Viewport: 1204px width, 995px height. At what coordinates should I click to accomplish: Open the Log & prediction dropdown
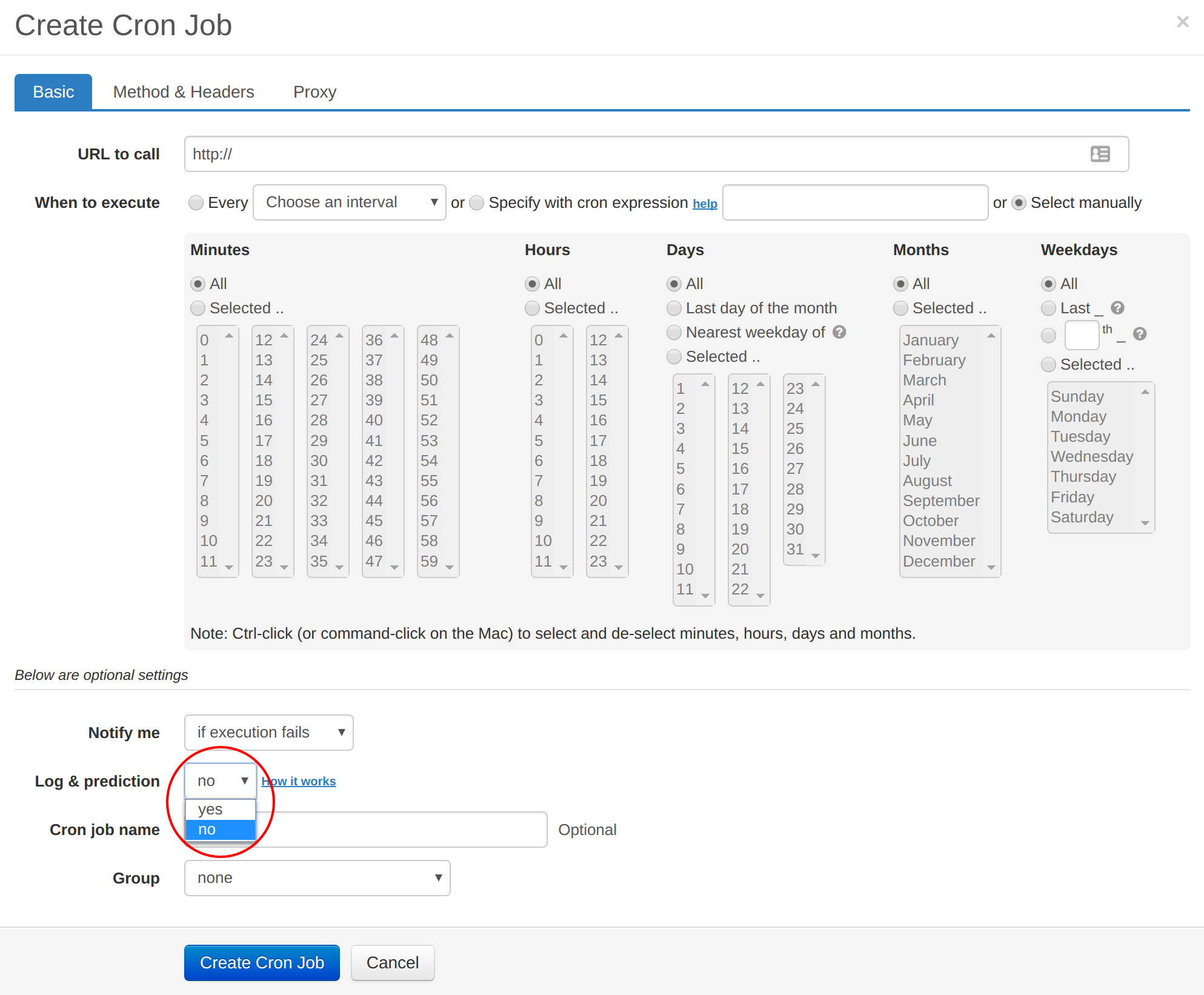[x=221, y=781]
